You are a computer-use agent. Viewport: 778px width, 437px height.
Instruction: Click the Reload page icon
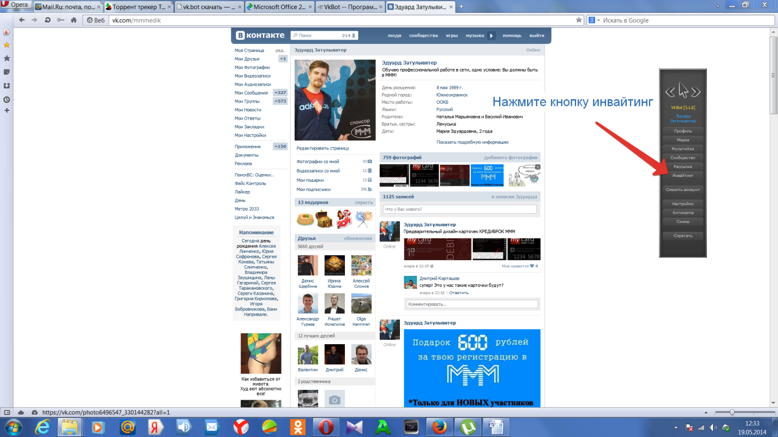[x=47, y=20]
